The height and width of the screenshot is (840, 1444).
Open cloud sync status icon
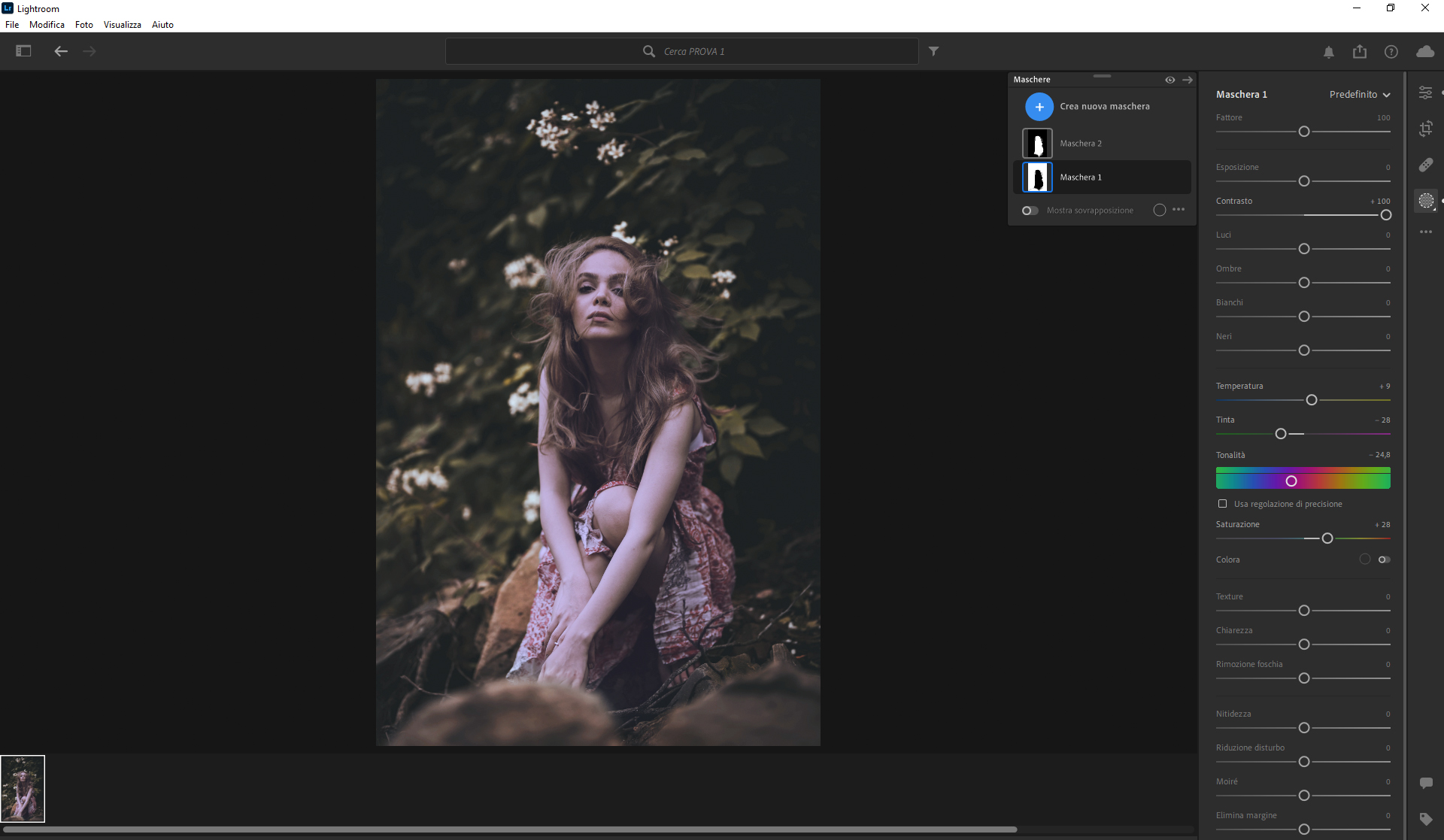coord(1424,51)
